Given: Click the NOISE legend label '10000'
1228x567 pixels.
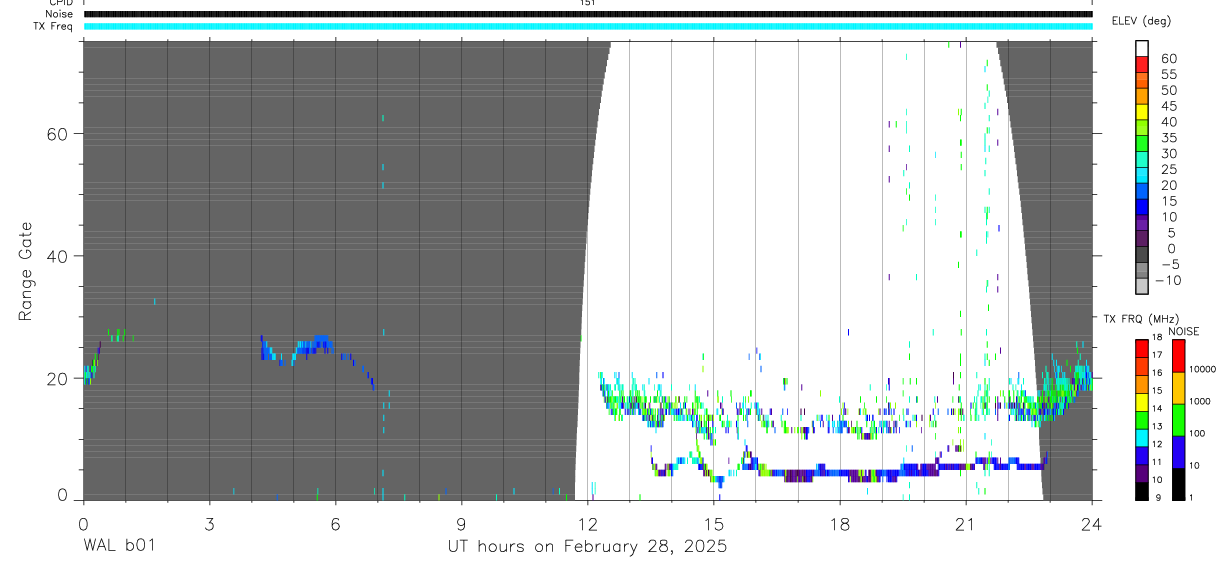Looking at the screenshot, I should 1203,370.
